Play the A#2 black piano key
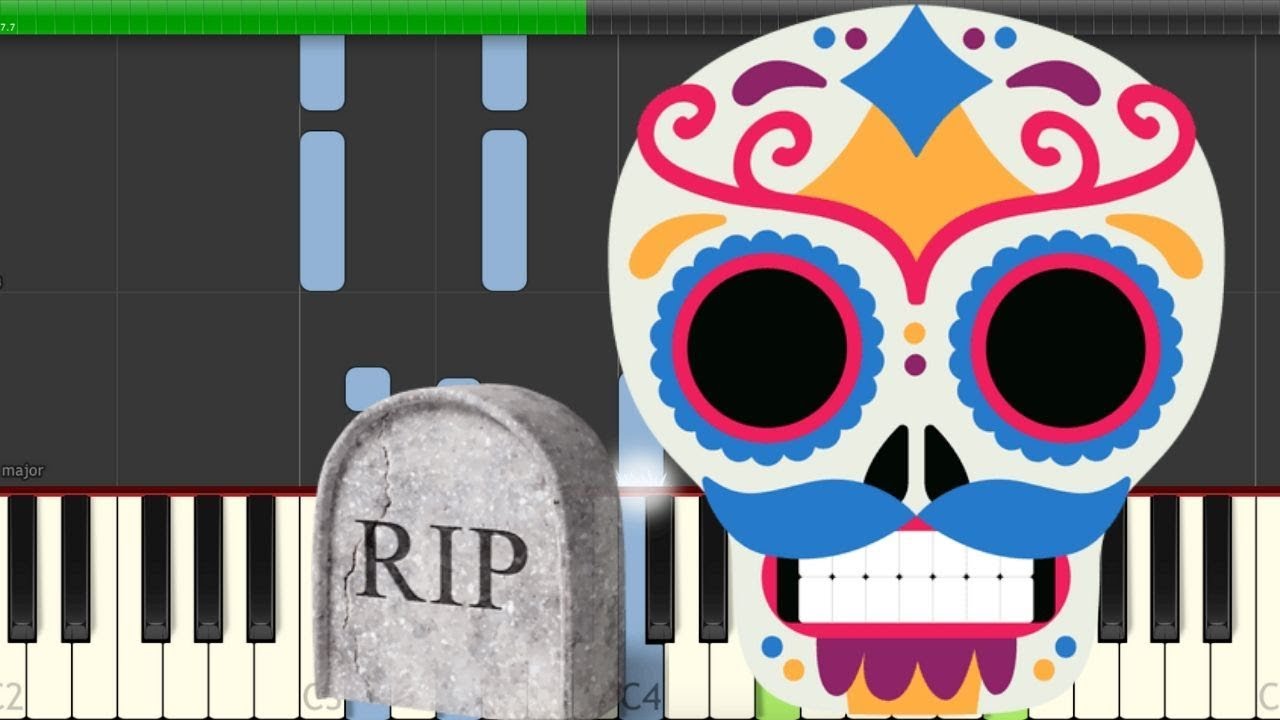Viewport: 1280px width, 720px height. pyautogui.click(x=261, y=568)
